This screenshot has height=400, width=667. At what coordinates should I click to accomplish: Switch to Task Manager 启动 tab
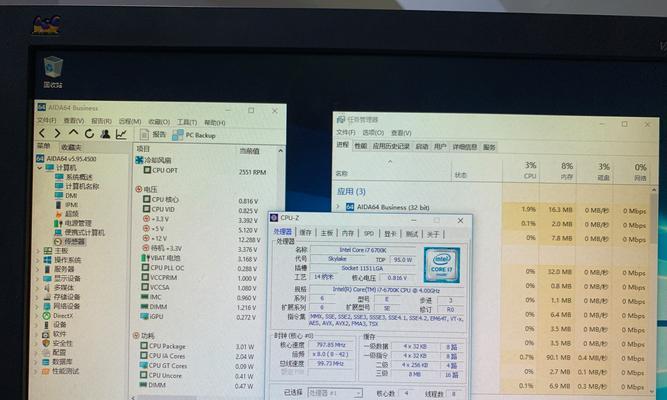pos(422,146)
